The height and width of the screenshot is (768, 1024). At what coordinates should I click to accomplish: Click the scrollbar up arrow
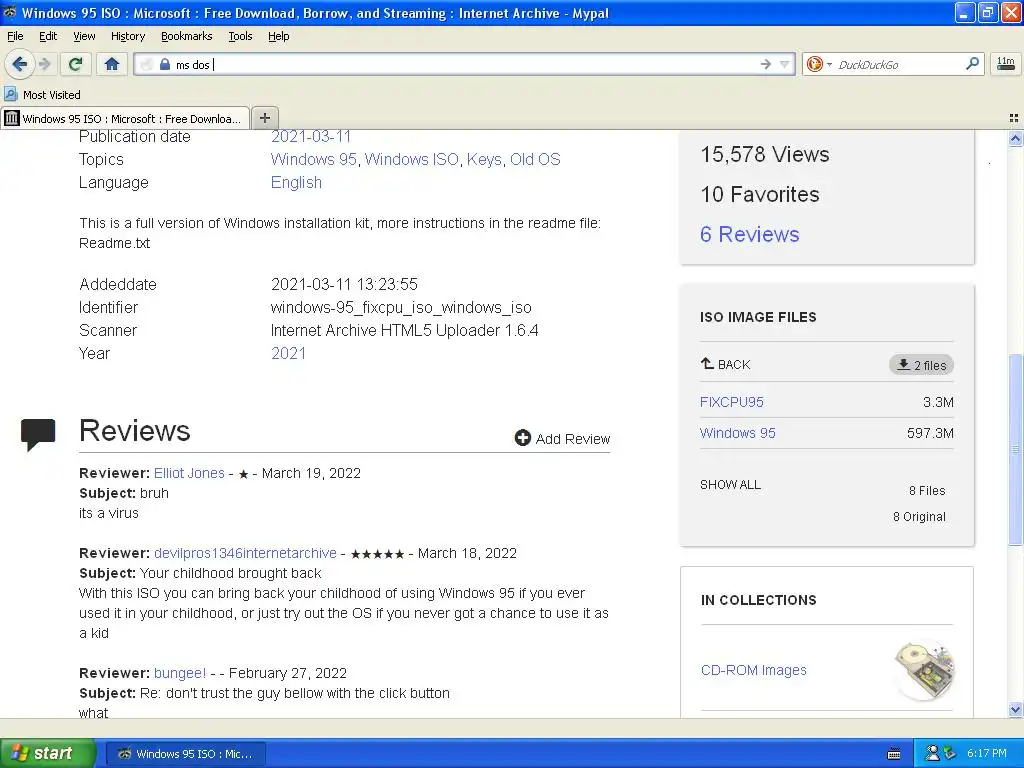tap(1015, 138)
